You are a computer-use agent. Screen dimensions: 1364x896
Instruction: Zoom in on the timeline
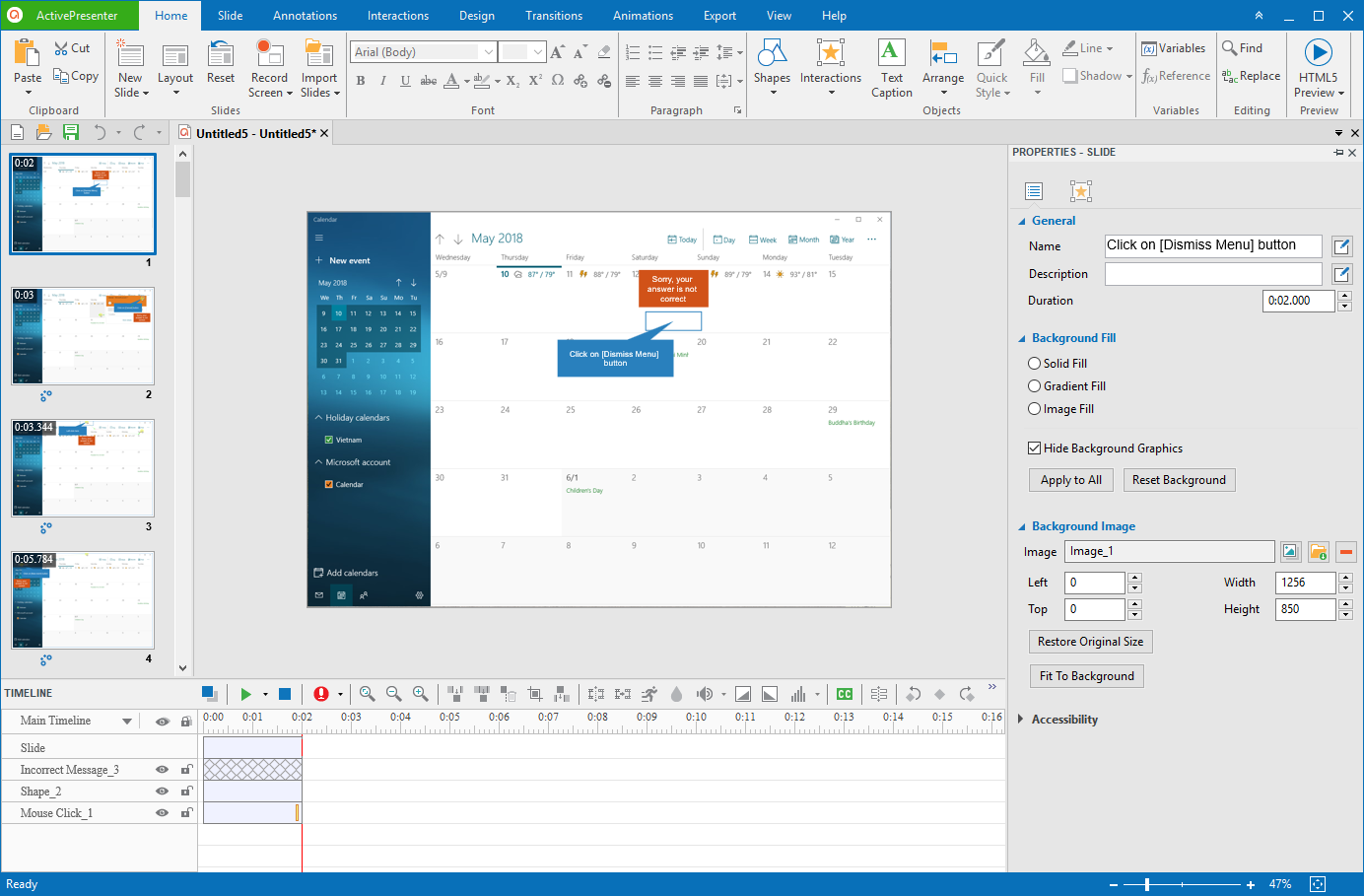420,694
